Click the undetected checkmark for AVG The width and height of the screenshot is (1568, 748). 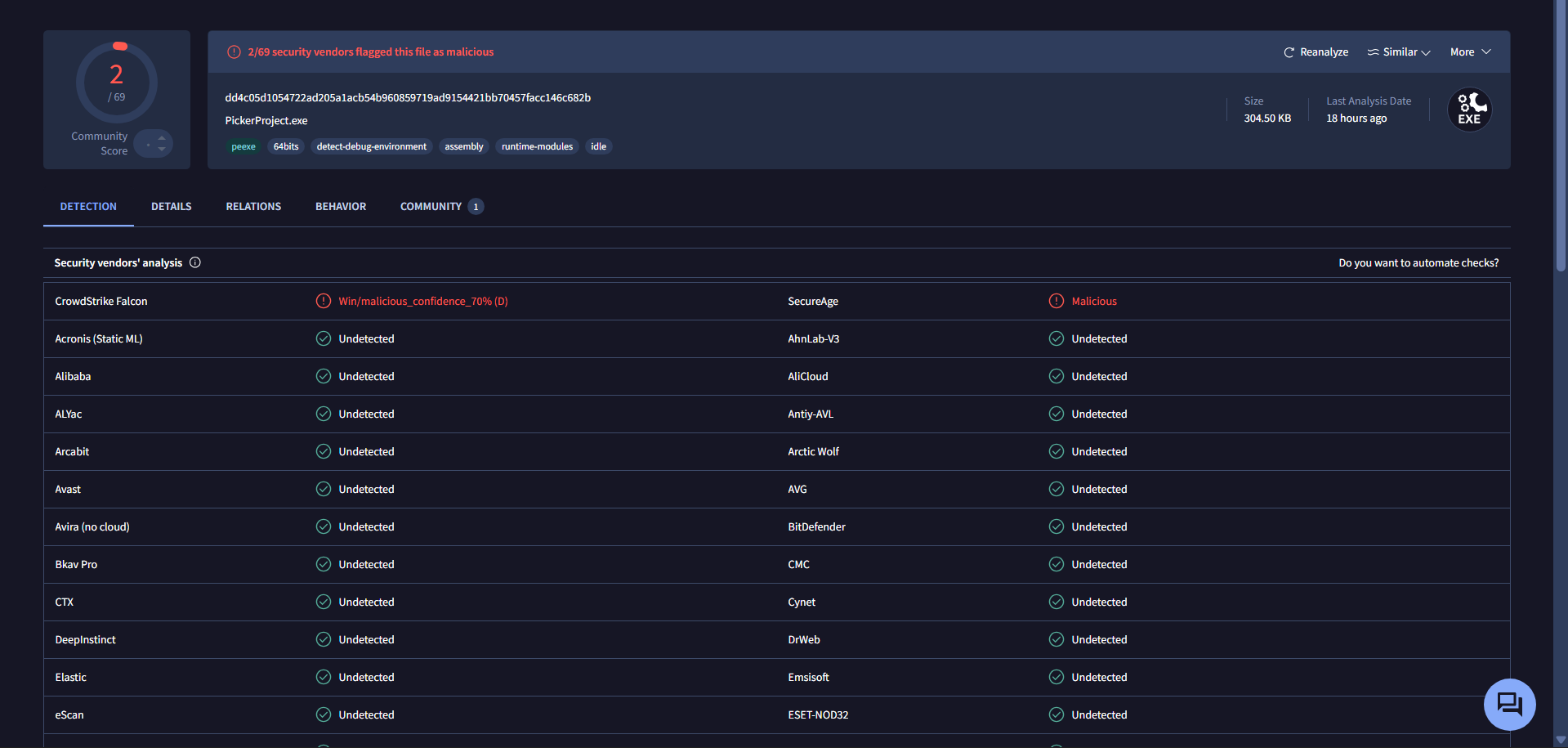pyautogui.click(x=1057, y=489)
